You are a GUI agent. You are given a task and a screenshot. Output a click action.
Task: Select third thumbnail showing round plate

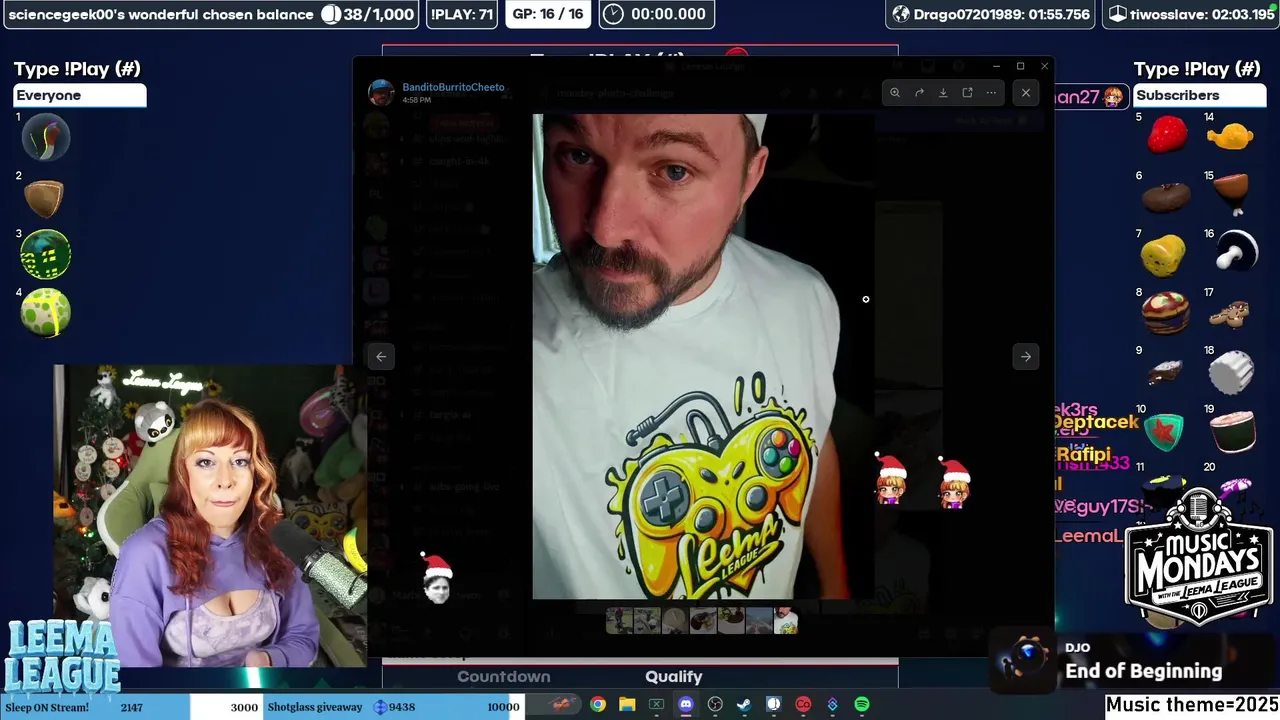[675, 621]
